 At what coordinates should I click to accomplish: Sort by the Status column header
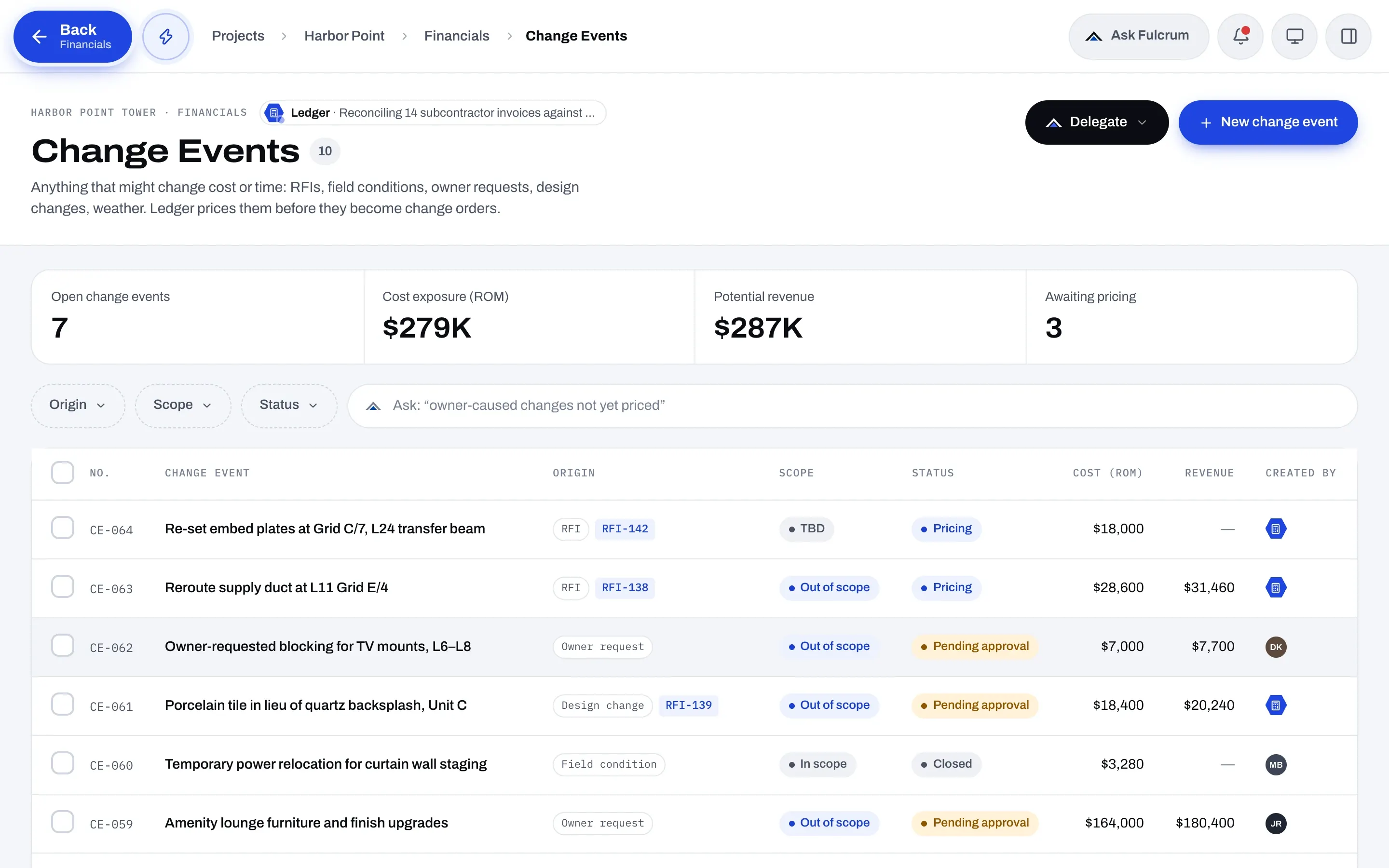tap(933, 473)
